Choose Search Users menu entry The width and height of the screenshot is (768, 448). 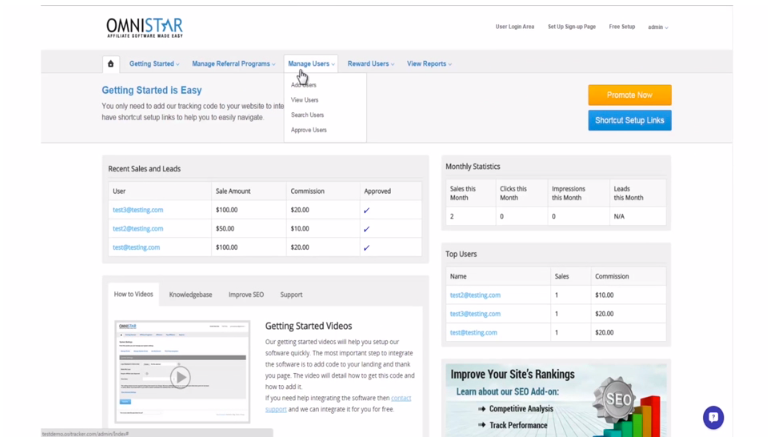[307, 115]
